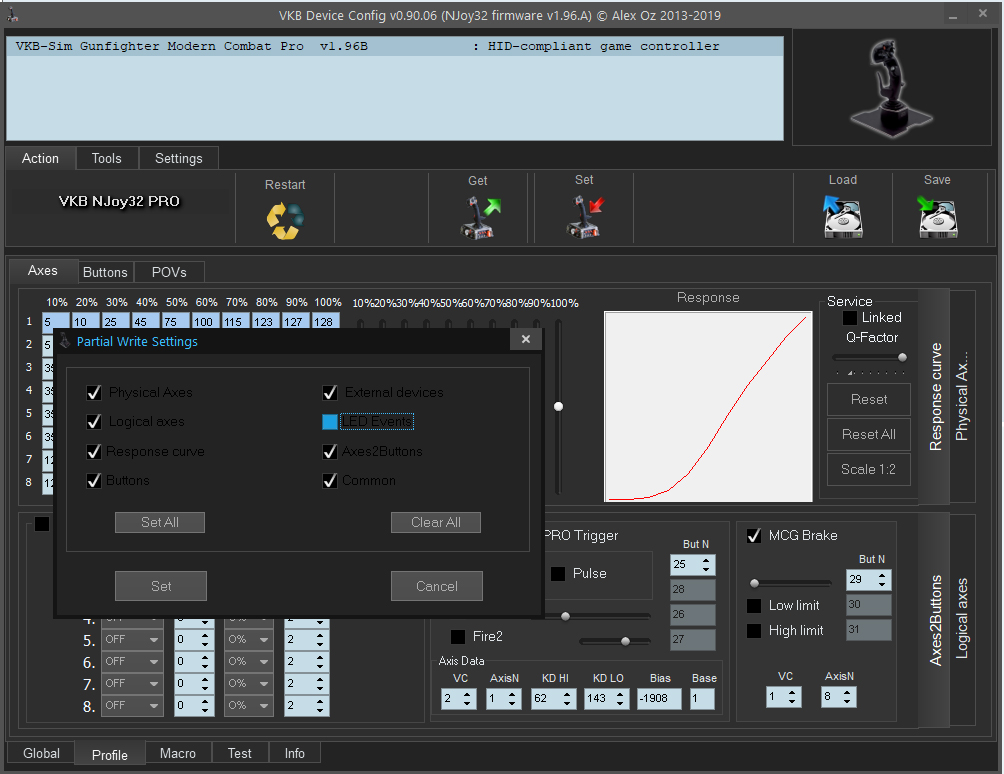The image size is (1004, 774).
Task: Click the Get joystick icon
Action: click(x=478, y=217)
